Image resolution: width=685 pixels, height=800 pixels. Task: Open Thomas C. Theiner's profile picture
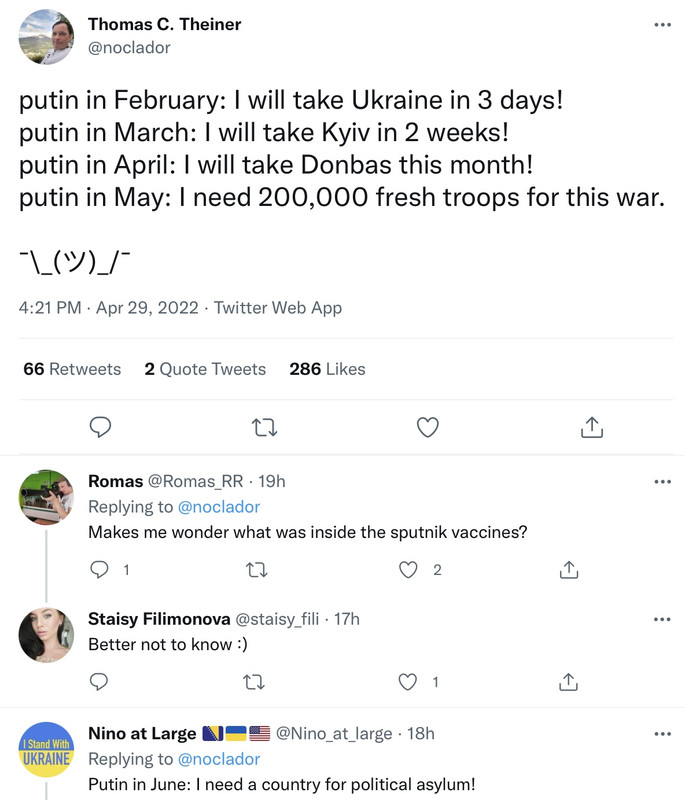point(47,37)
